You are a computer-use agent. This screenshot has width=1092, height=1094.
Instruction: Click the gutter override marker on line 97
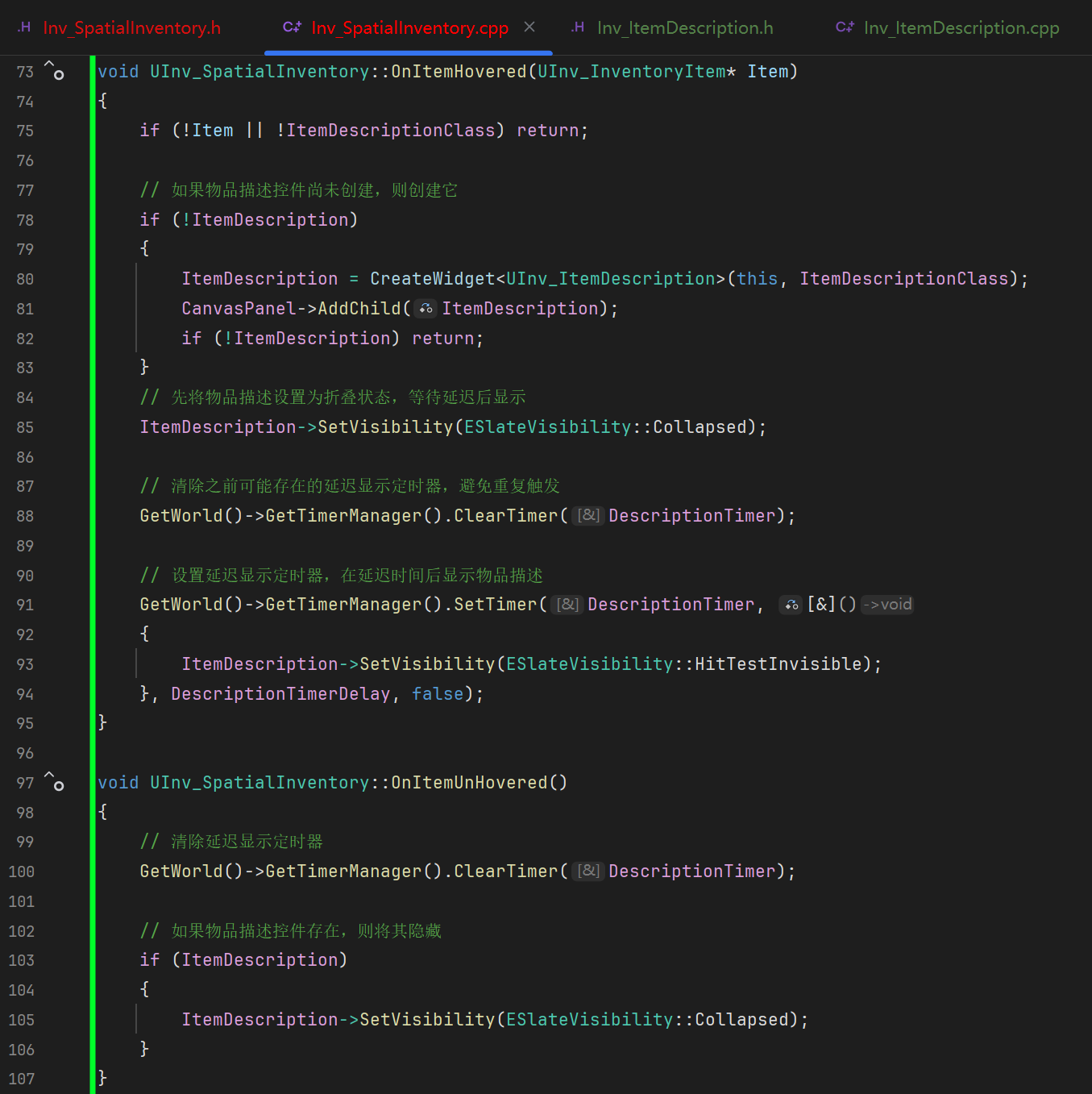(x=54, y=781)
